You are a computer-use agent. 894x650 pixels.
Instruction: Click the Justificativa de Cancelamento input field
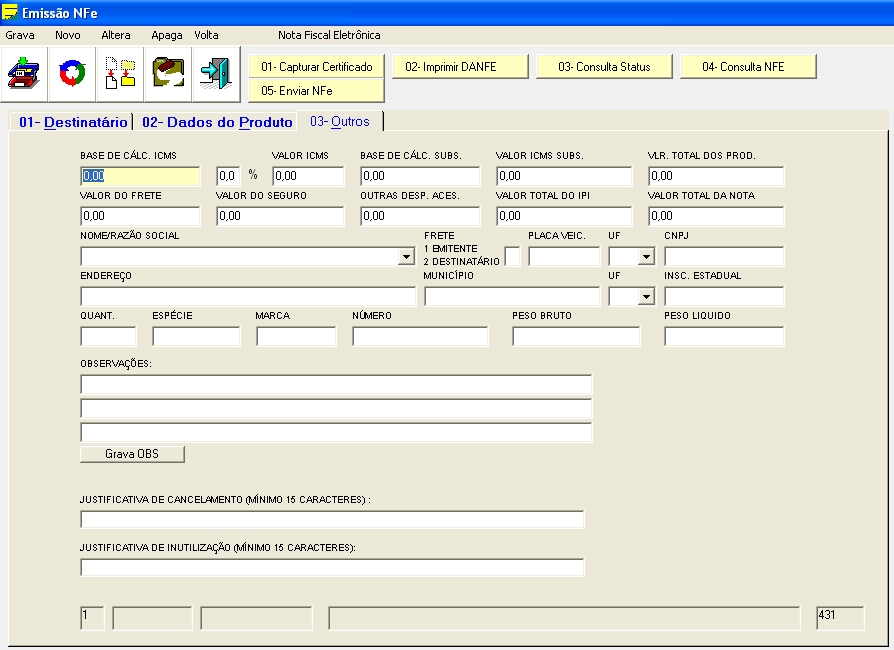(332, 520)
